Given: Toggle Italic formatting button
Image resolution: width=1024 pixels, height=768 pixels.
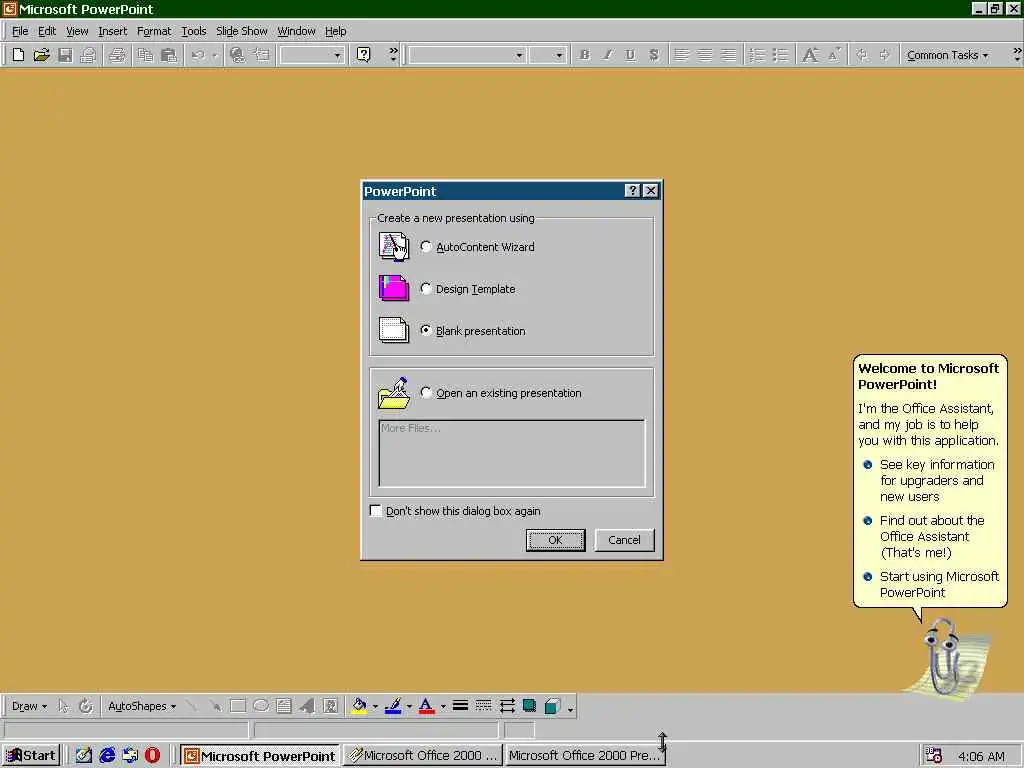Looking at the screenshot, I should [607, 55].
